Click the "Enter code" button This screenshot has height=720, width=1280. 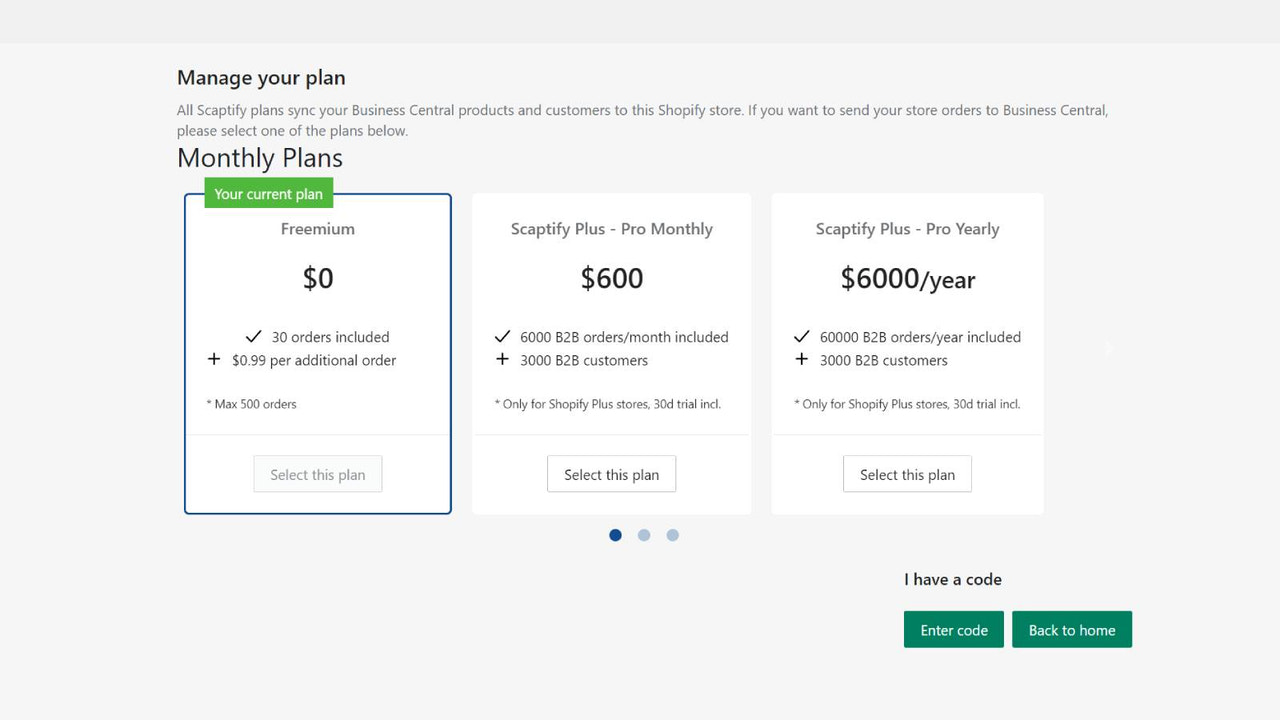(x=953, y=629)
